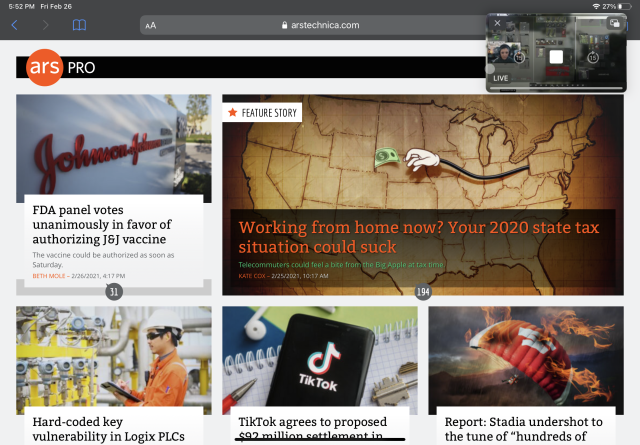This screenshot has width=640, height=445.
Task: Jump to LIVE in the floating video
Action: coord(502,77)
